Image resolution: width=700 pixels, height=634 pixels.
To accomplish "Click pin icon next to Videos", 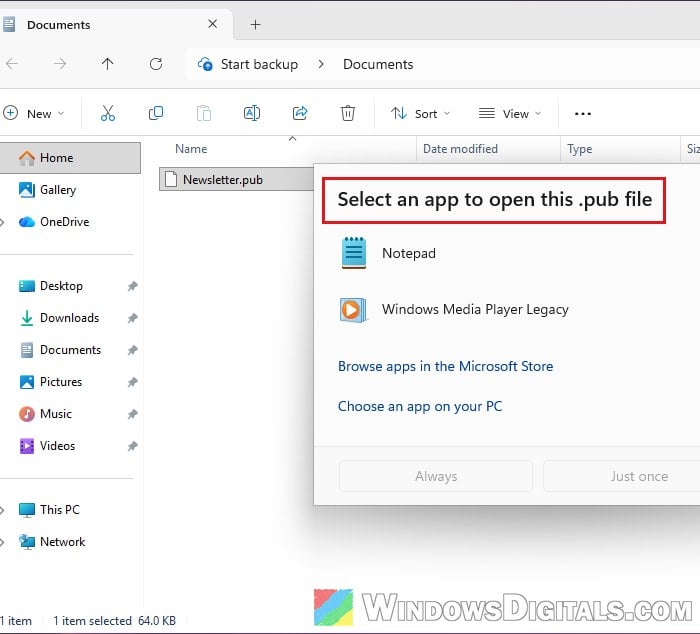I will (132, 446).
